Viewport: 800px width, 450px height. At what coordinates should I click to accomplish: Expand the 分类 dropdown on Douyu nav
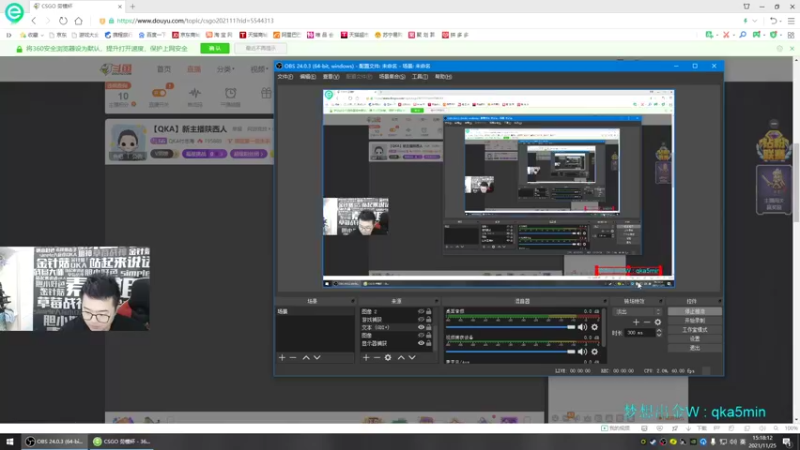pos(226,69)
